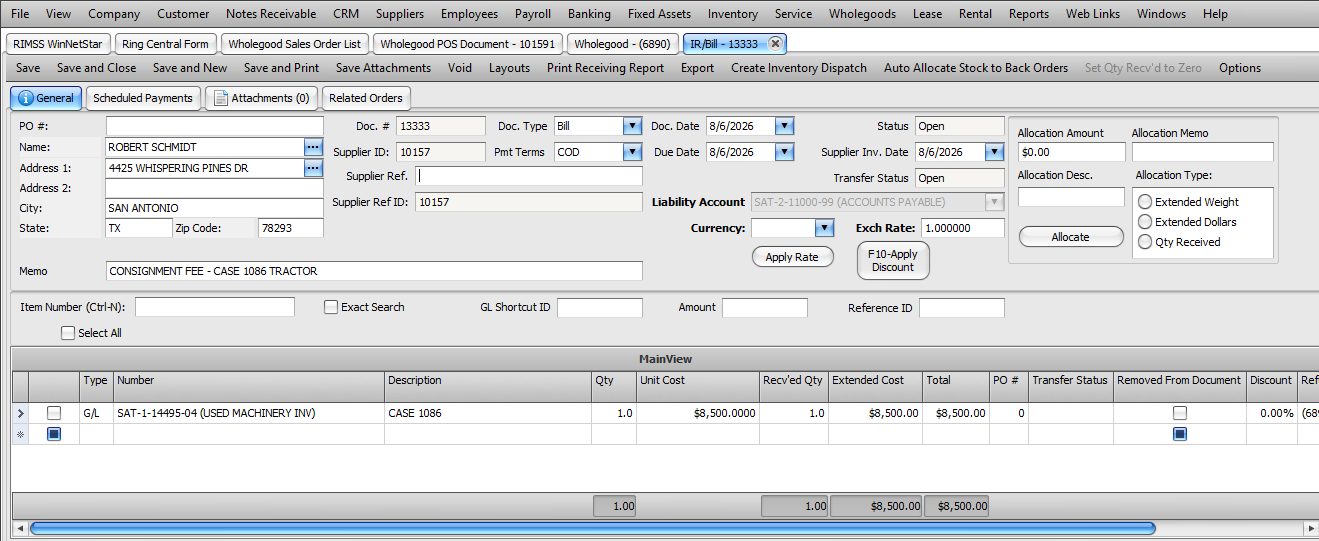Open the Due Date calendar dropdown
Screen dimensions: 1319x541
tap(785, 152)
